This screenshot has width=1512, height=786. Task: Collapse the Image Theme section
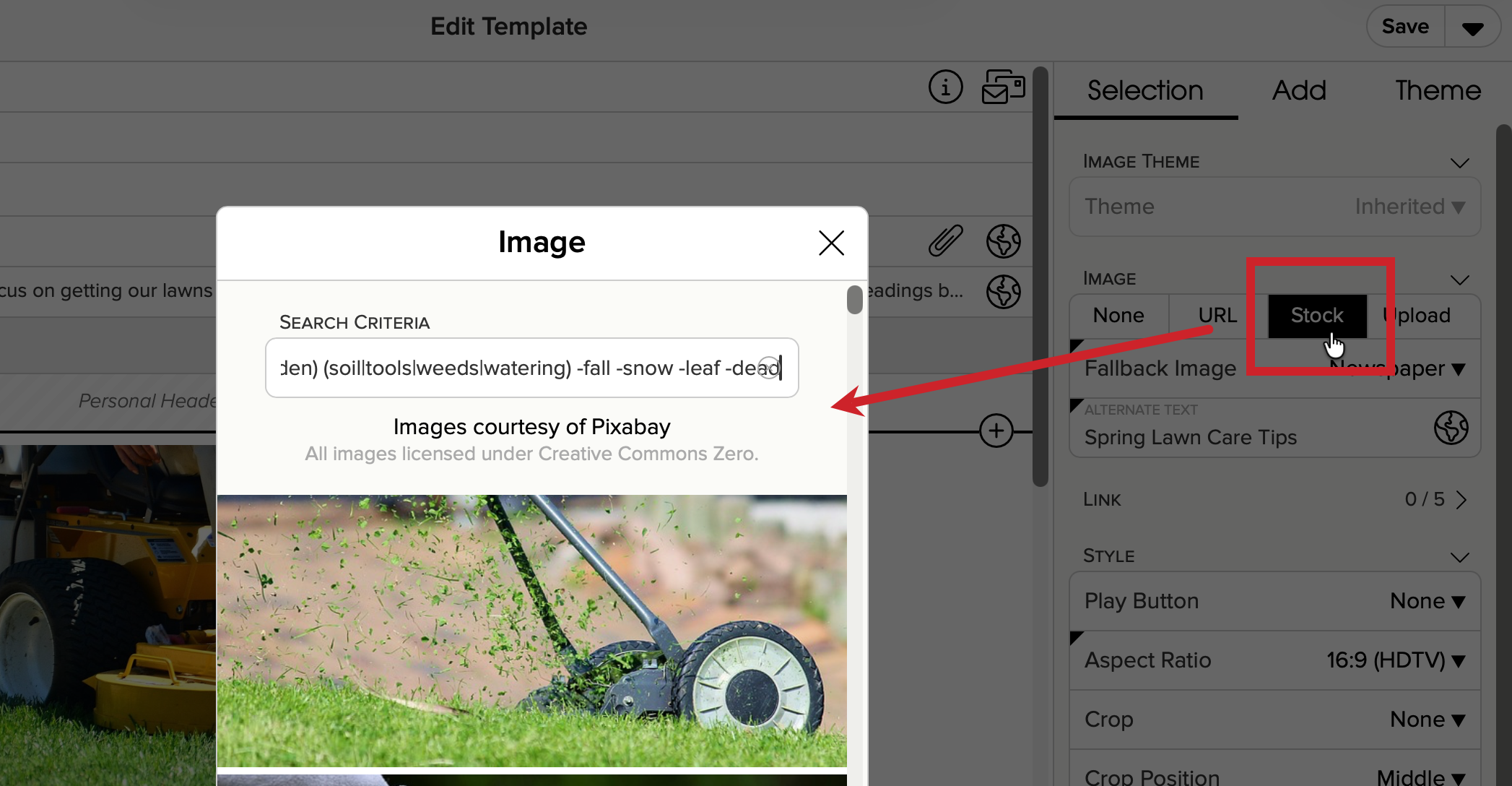point(1459,163)
